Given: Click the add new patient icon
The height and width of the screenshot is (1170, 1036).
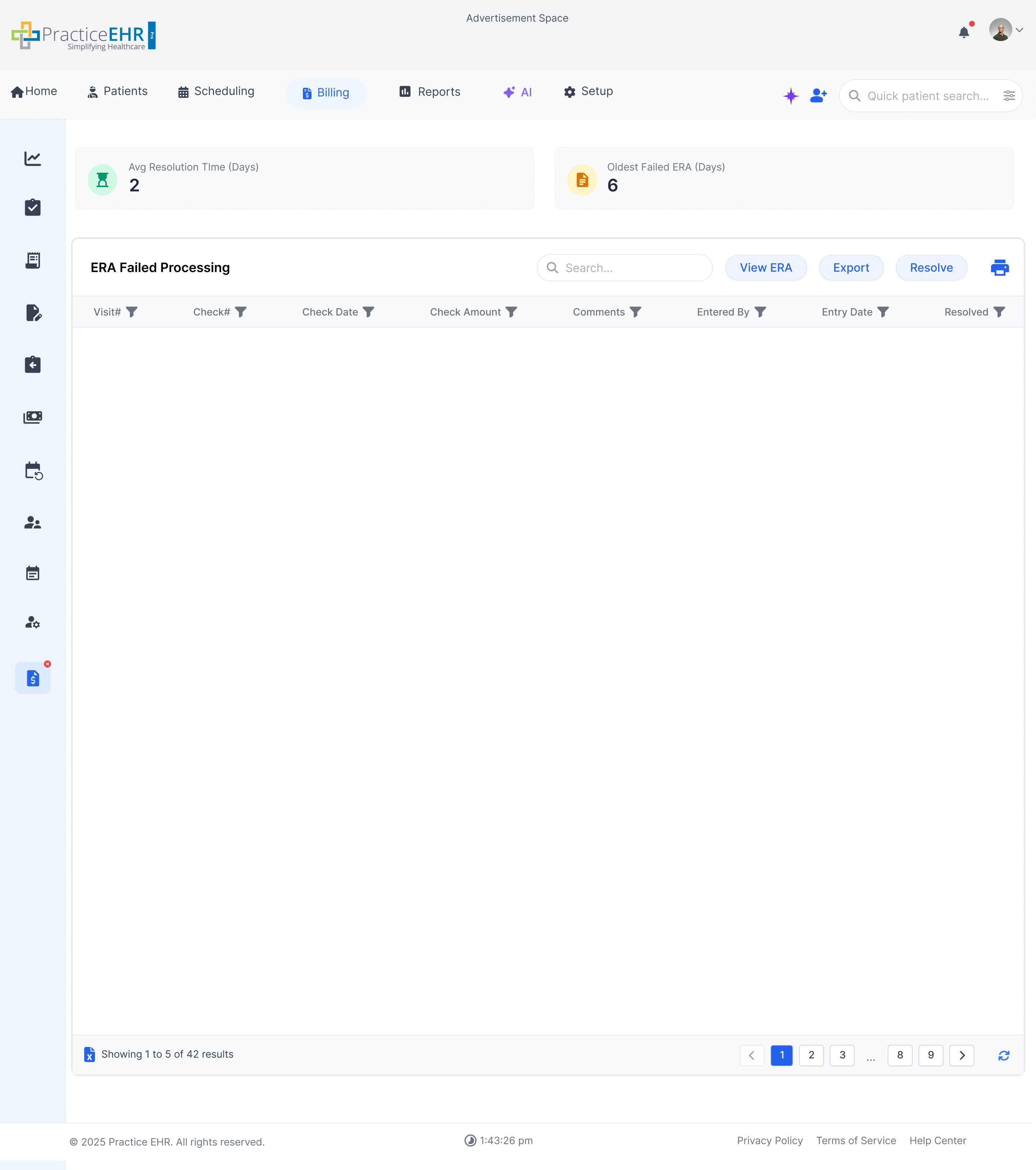Looking at the screenshot, I should (x=818, y=96).
